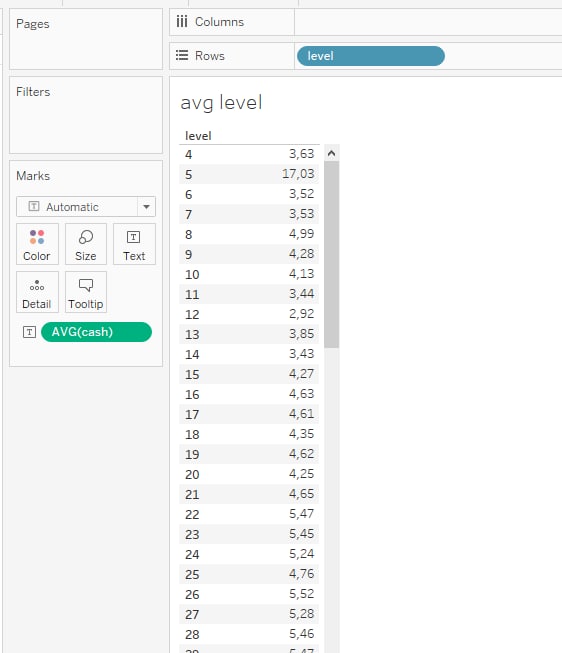Select the value 4,62 for level 19
This screenshot has height=653, width=562.
coord(302,454)
